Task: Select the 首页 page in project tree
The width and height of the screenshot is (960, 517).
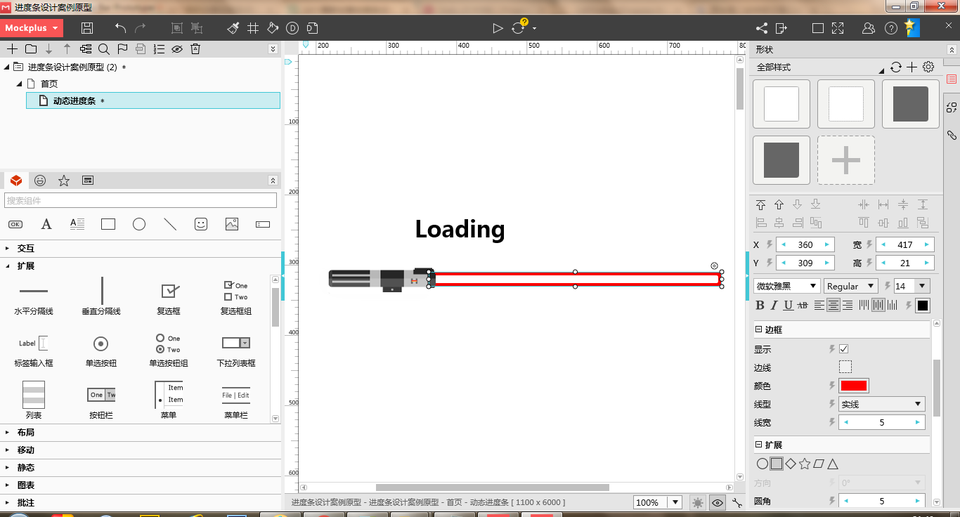Action: [x=49, y=84]
